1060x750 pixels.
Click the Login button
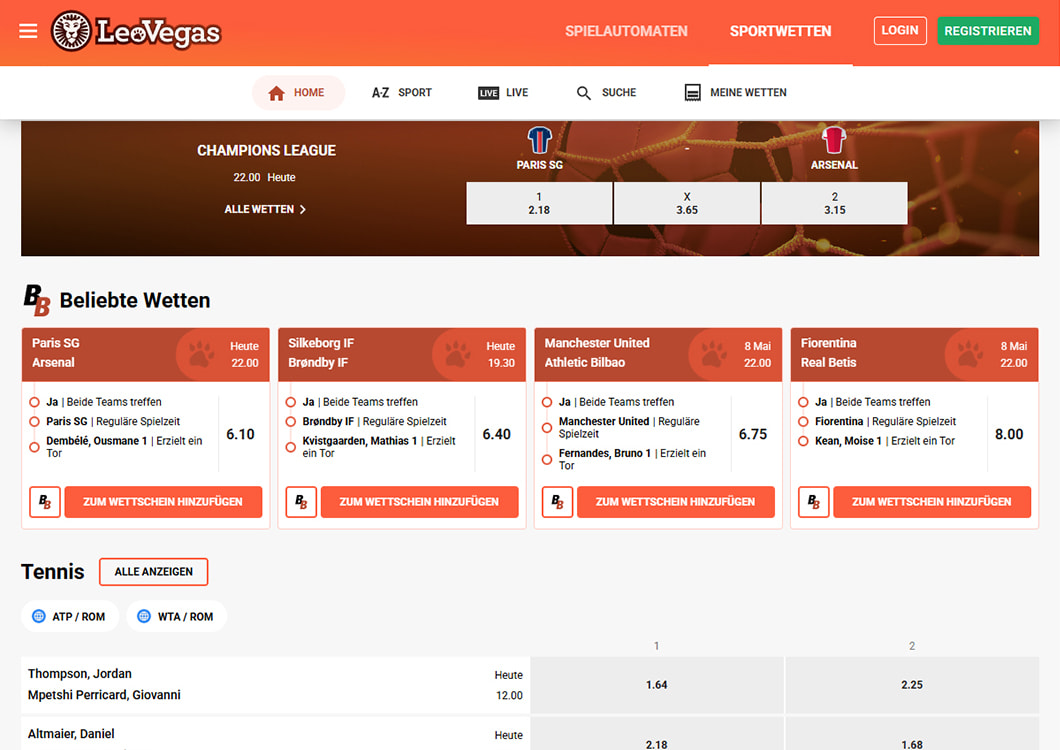[x=900, y=31]
